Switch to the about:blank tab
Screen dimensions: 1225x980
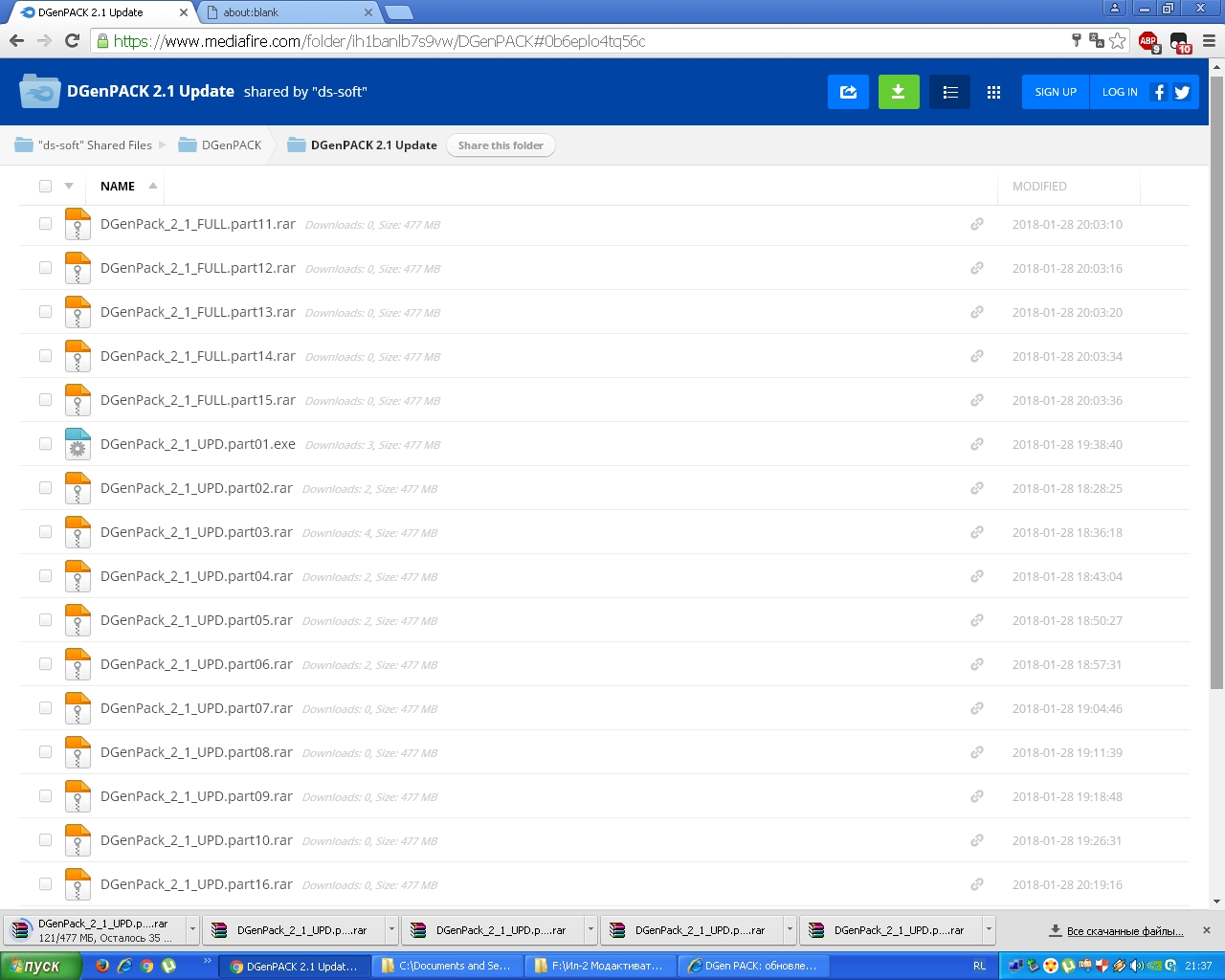pyautogui.click(x=290, y=12)
